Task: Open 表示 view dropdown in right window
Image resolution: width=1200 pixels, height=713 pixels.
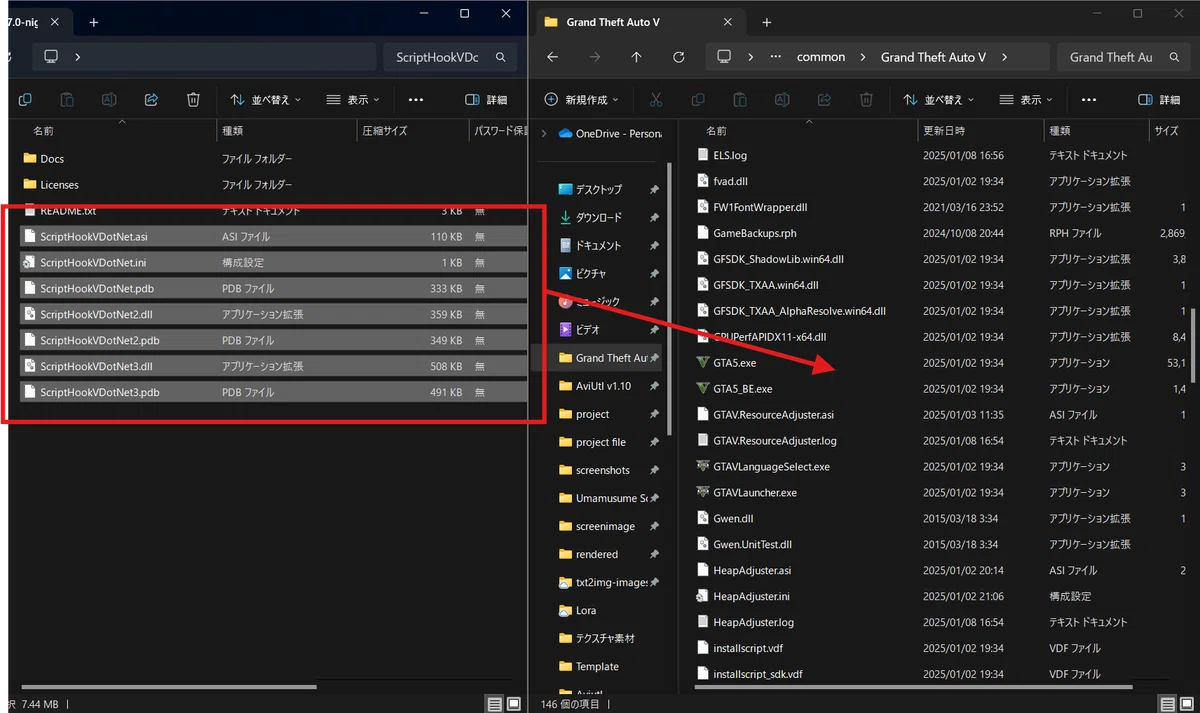Action: (x=1025, y=100)
